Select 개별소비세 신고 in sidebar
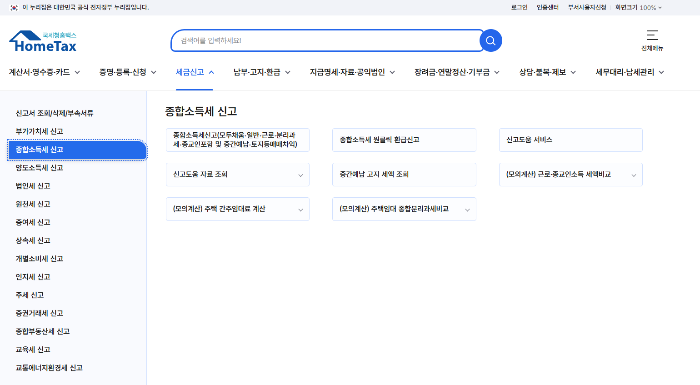 click(39, 259)
